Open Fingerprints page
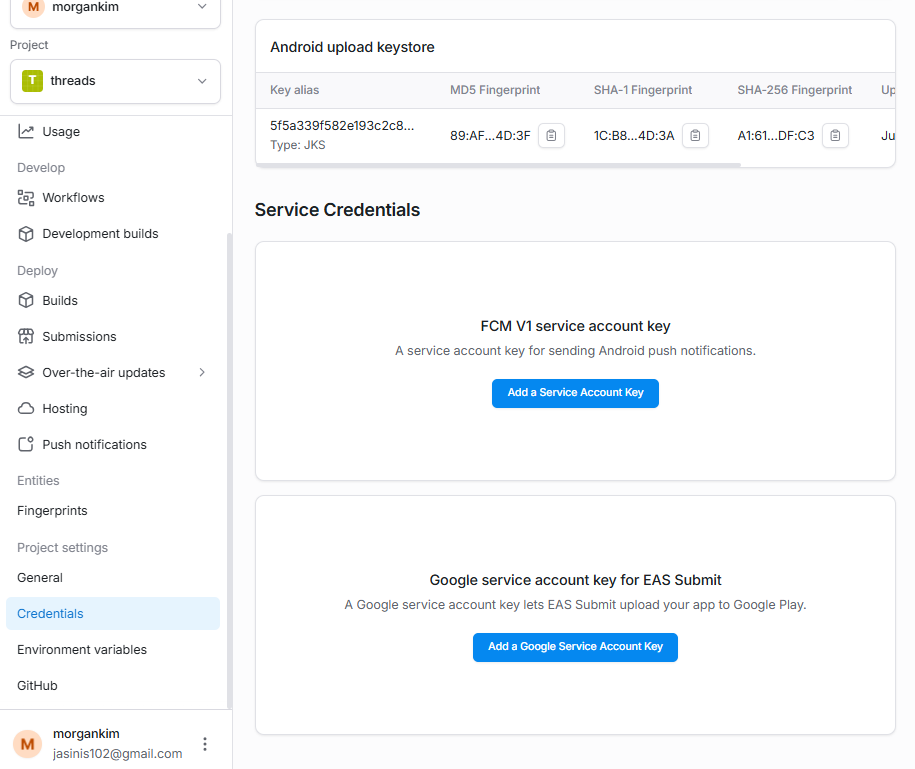 113,511
